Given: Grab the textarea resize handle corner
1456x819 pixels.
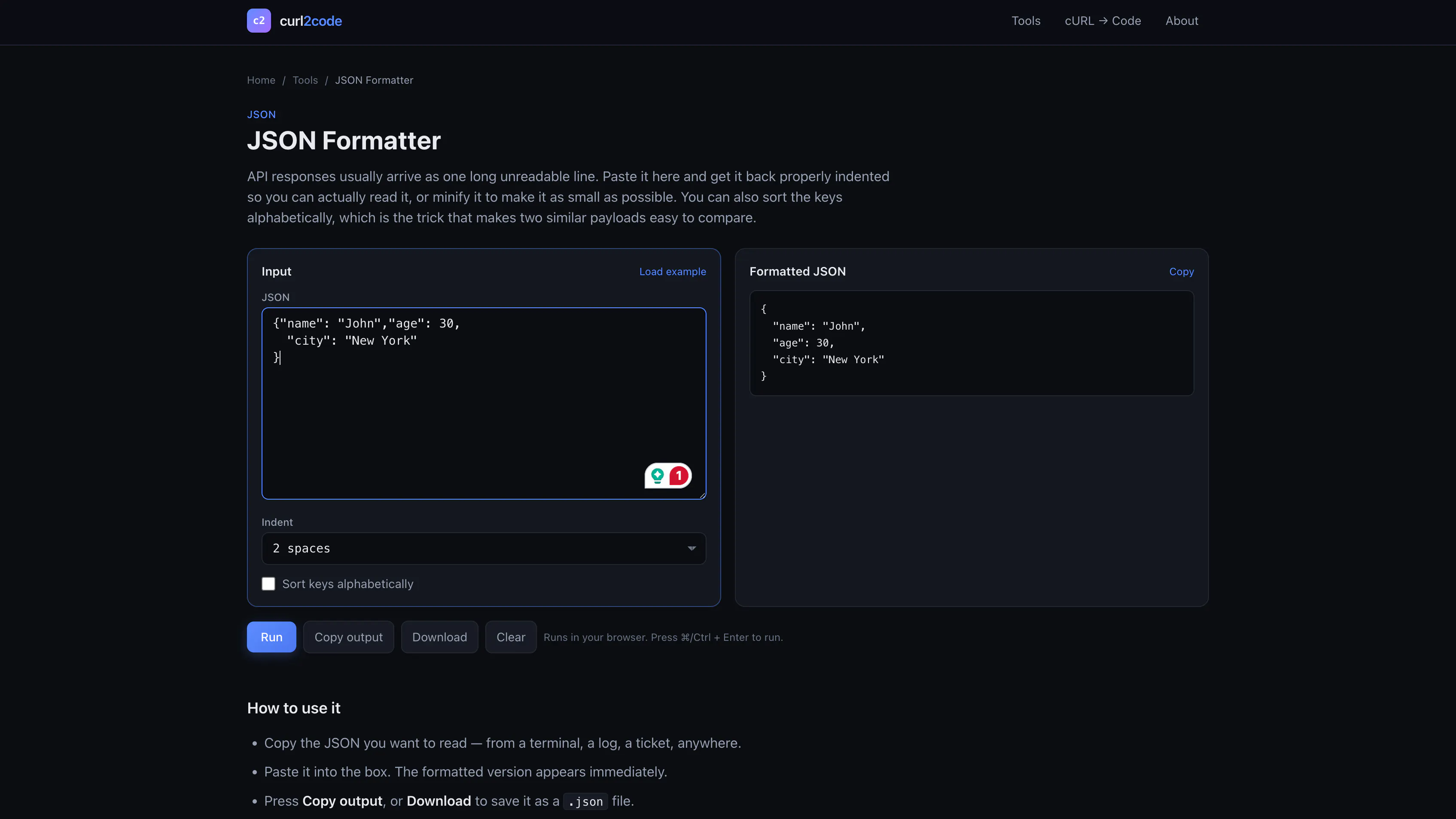Looking at the screenshot, I should click(702, 495).
